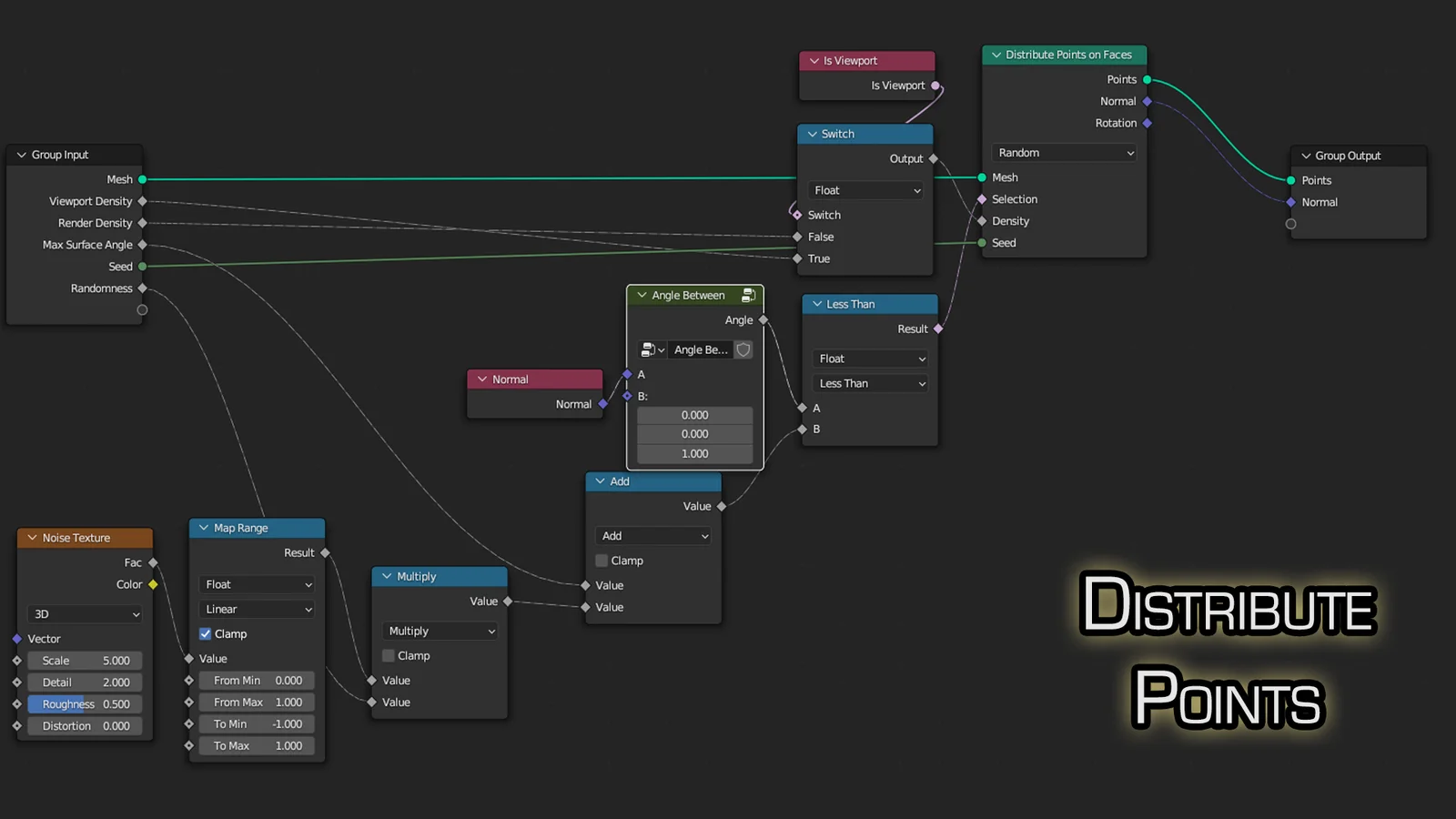Disable the Clamp checkbox in Map Range
The height and width of the screenshot is (819, 1456).
pos(206,633)
